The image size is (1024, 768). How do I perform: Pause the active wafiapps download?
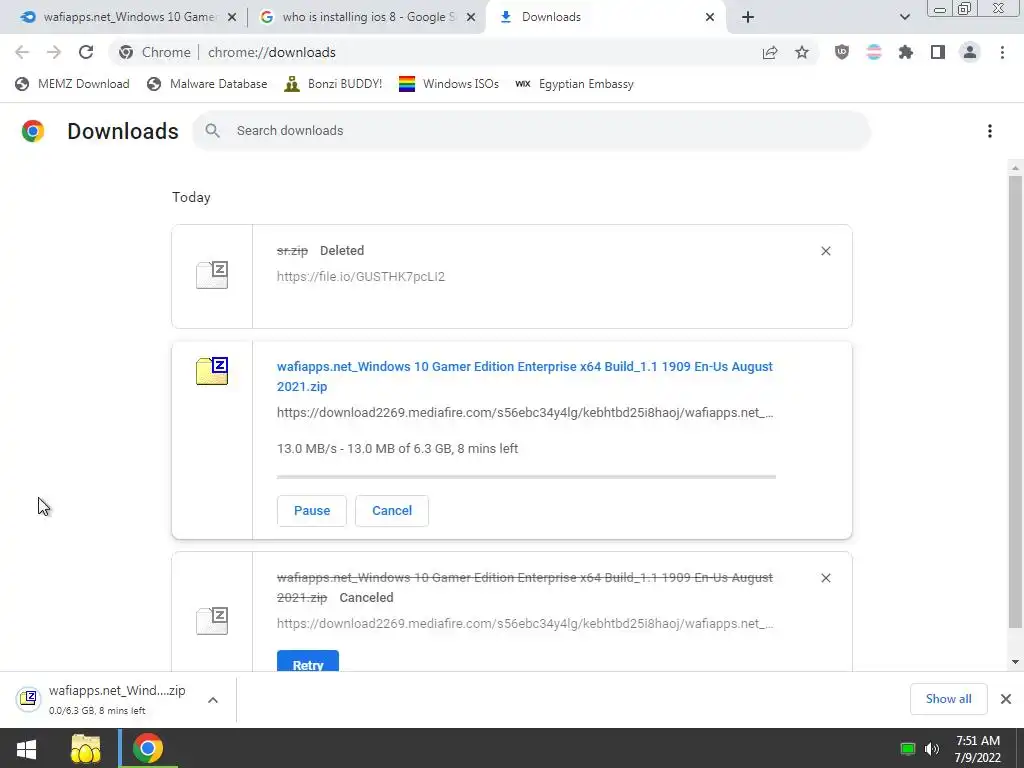(x=312, y=511)
